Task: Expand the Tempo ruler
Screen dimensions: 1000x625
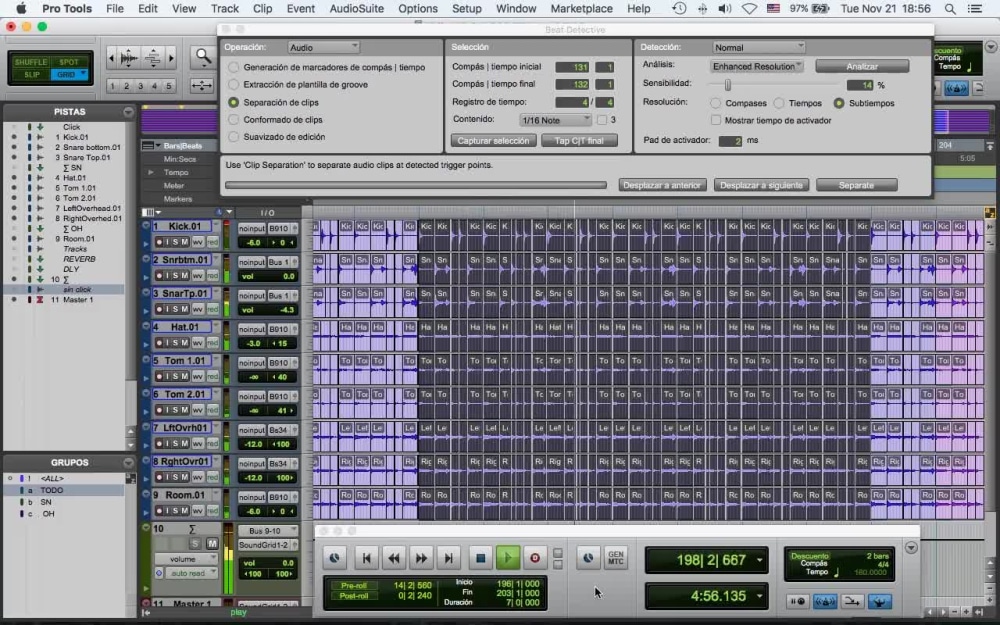Action: 151,172
